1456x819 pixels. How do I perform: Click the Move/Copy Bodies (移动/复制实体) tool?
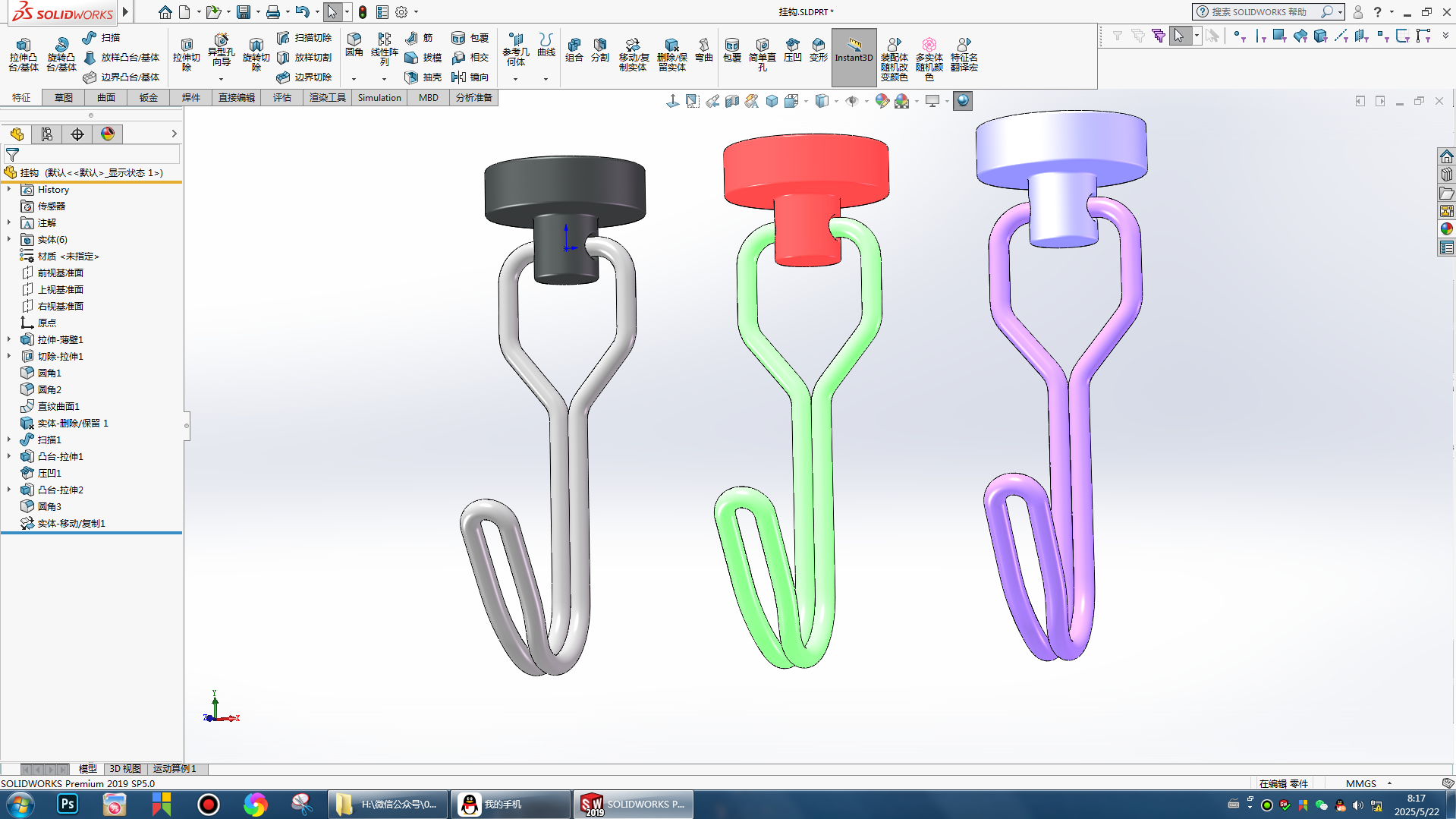click(x=634, y=55)
